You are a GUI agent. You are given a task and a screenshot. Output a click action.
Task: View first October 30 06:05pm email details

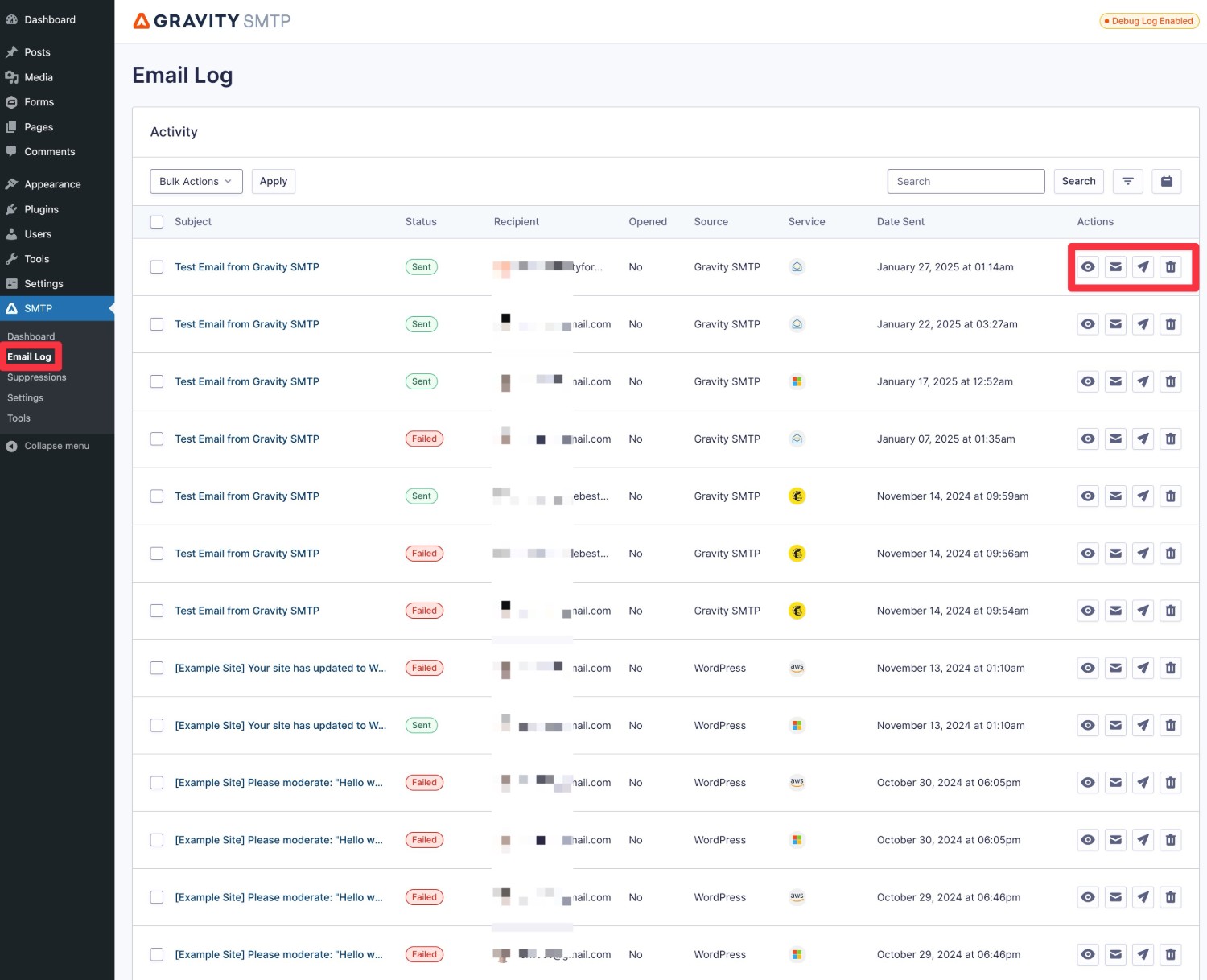tap(1088, 783)
